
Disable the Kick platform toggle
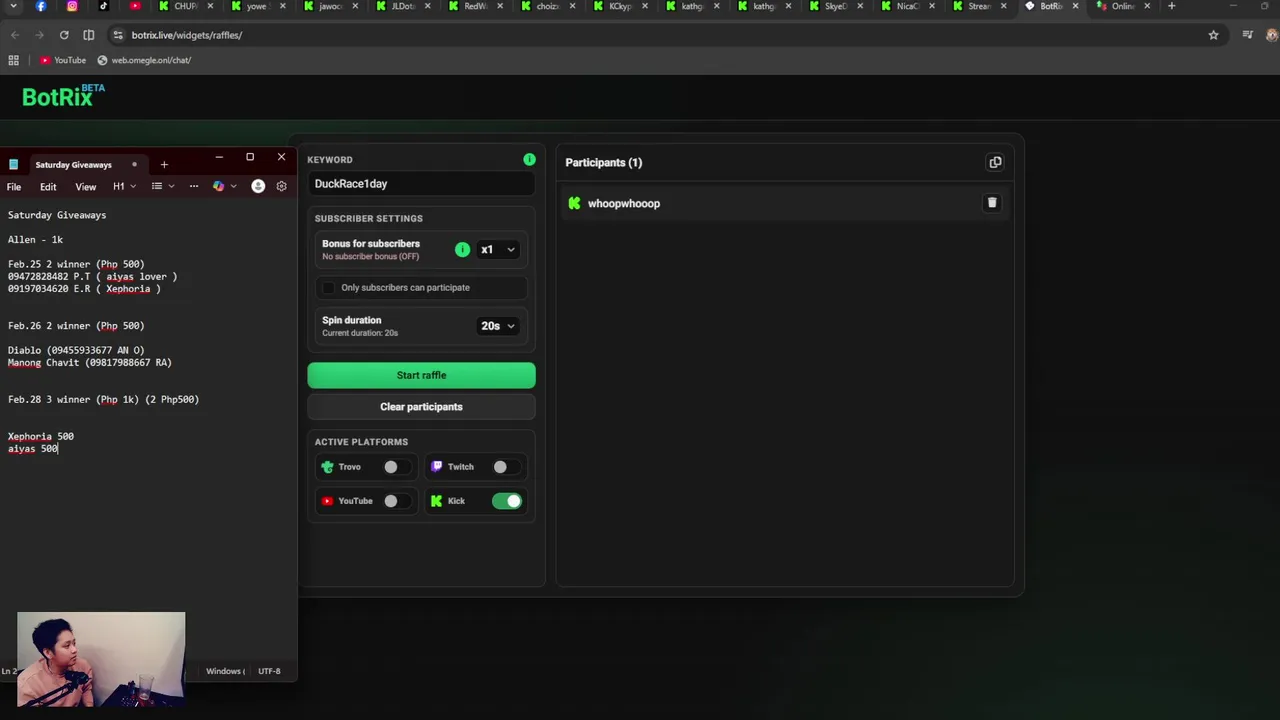coord(507,501)
